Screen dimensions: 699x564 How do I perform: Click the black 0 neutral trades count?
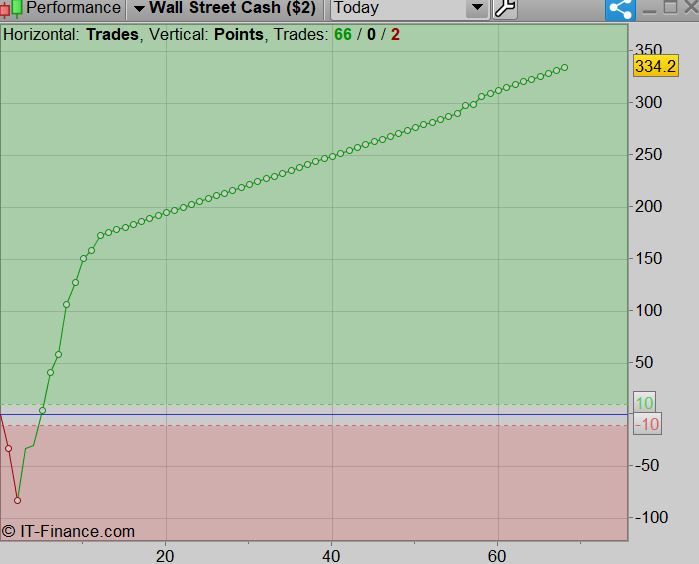click(x=371, y=35)
